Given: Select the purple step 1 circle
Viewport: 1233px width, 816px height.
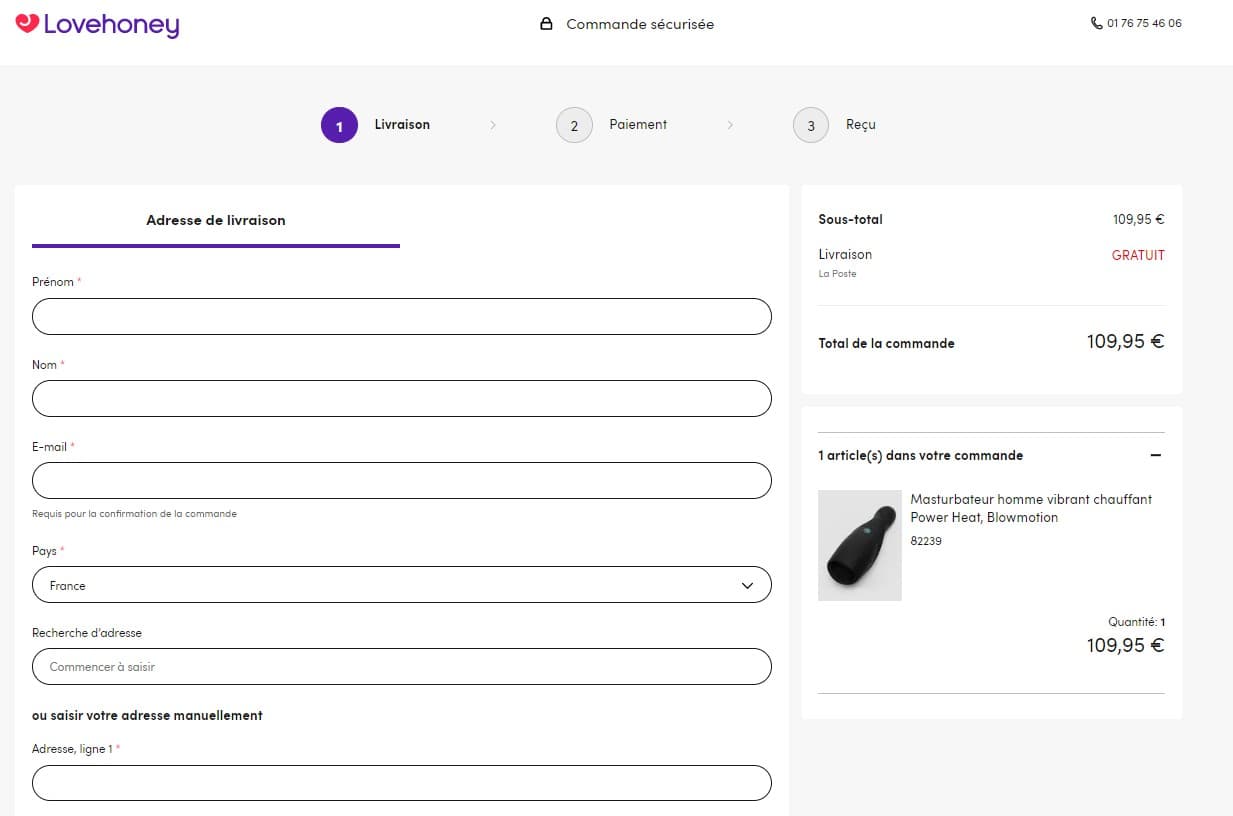Looking at the screenshot, I should tap(339, 125).
